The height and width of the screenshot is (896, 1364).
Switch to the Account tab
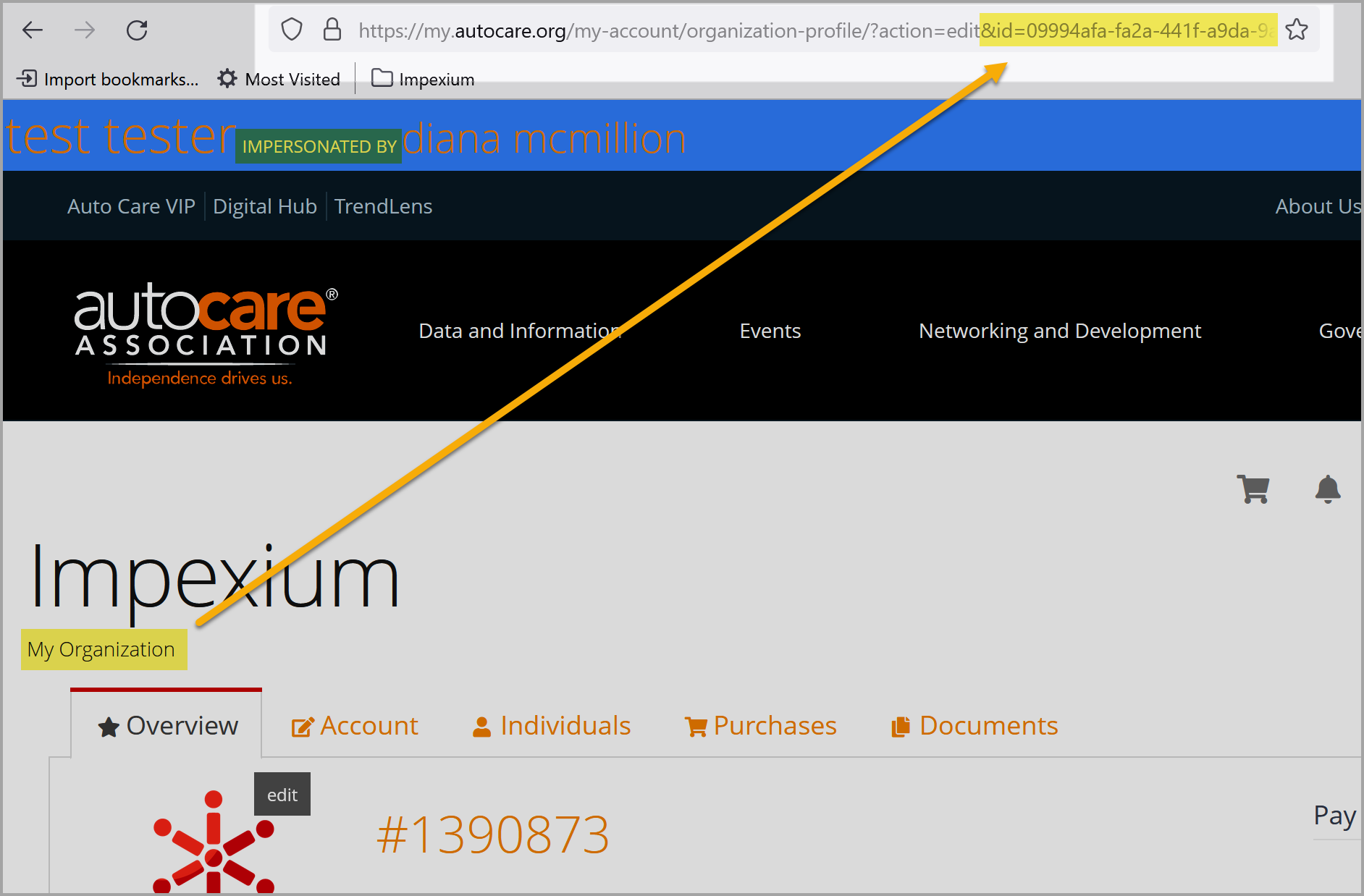point(355,725)
